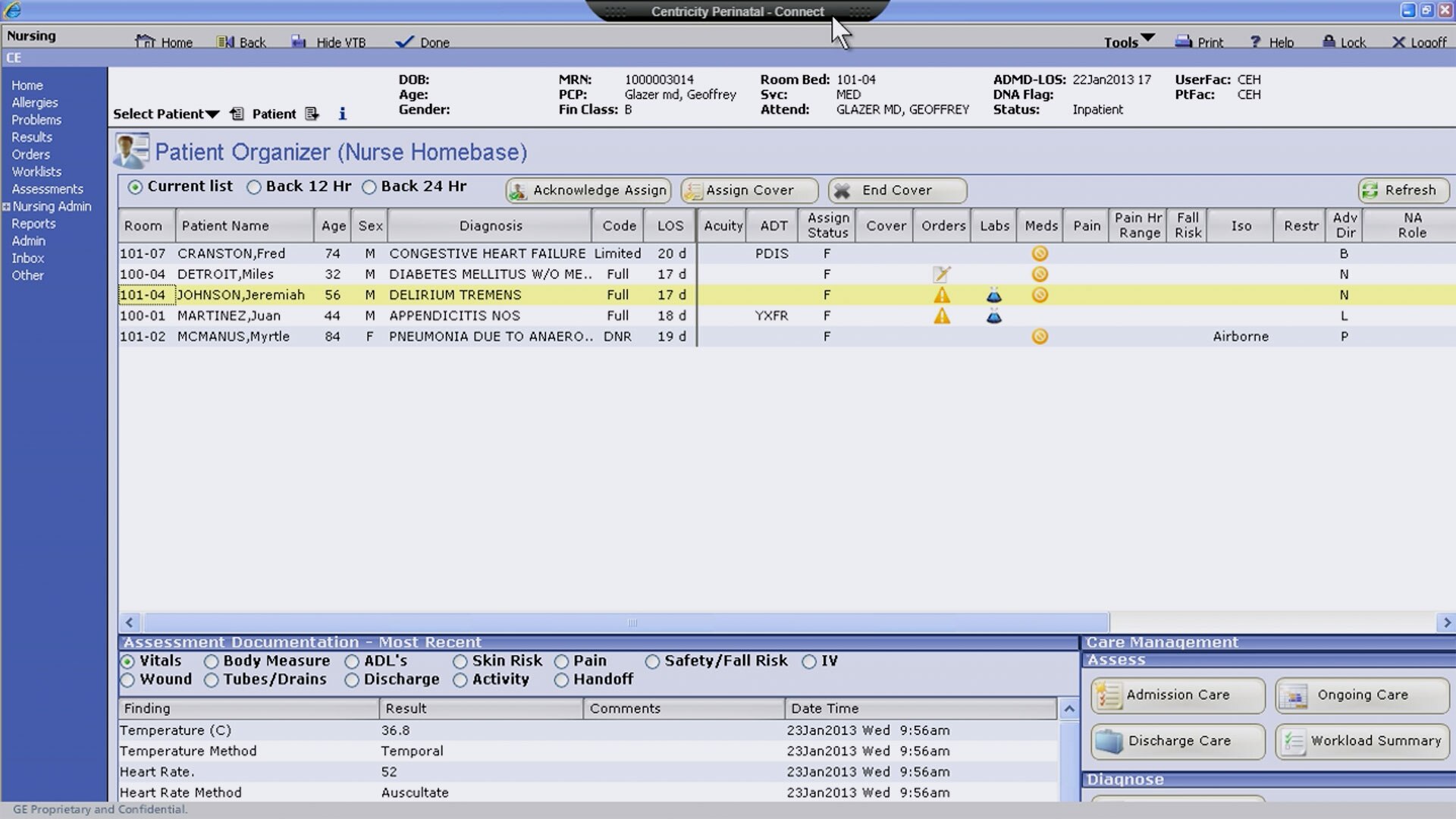Click the Hide VTB icon
Screen dimensions: 1456x819
coord(299,42)
